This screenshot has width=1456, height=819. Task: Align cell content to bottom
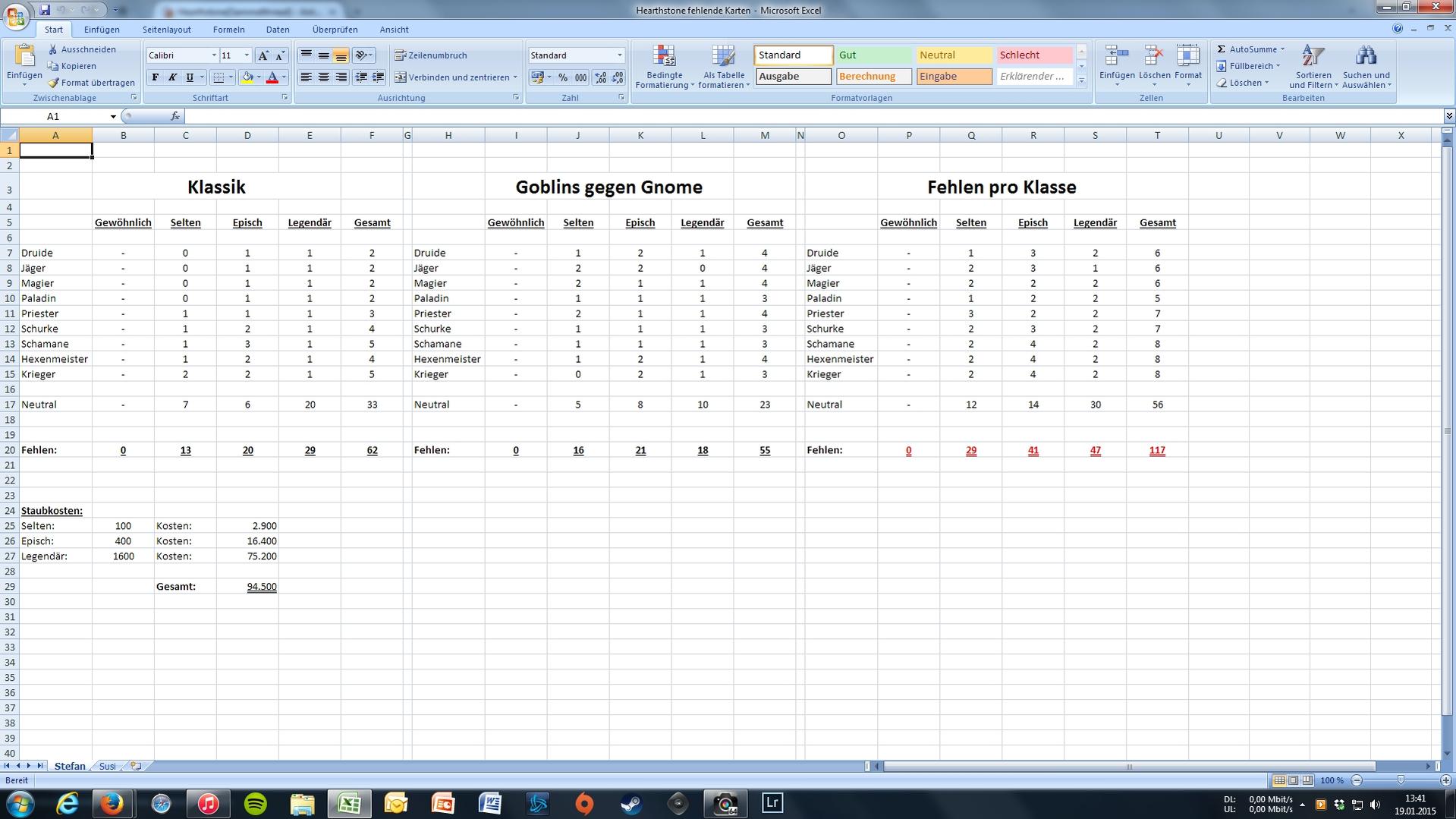(341, 55)
